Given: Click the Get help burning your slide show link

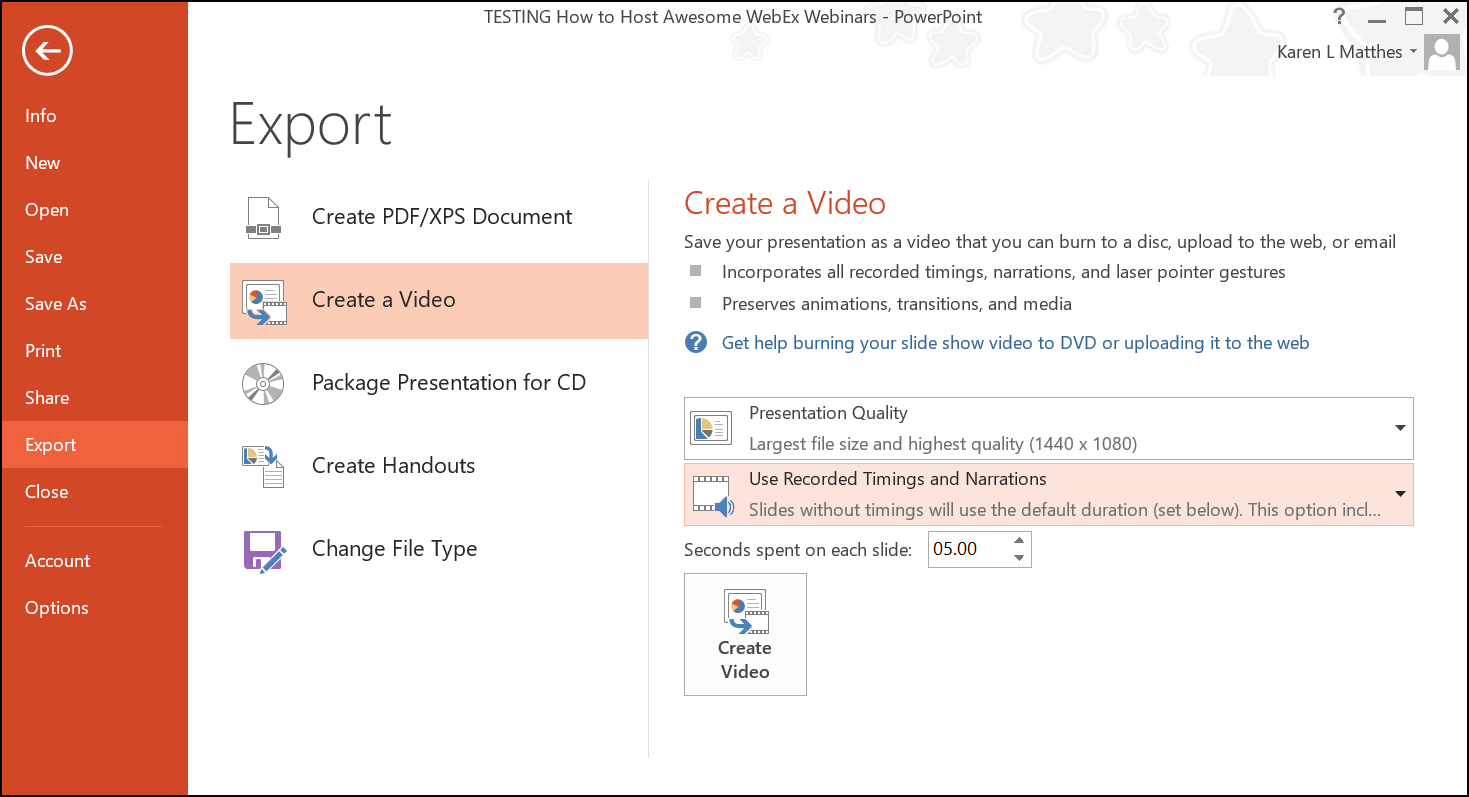Looking at the screenshot, I should (1015, 342).
